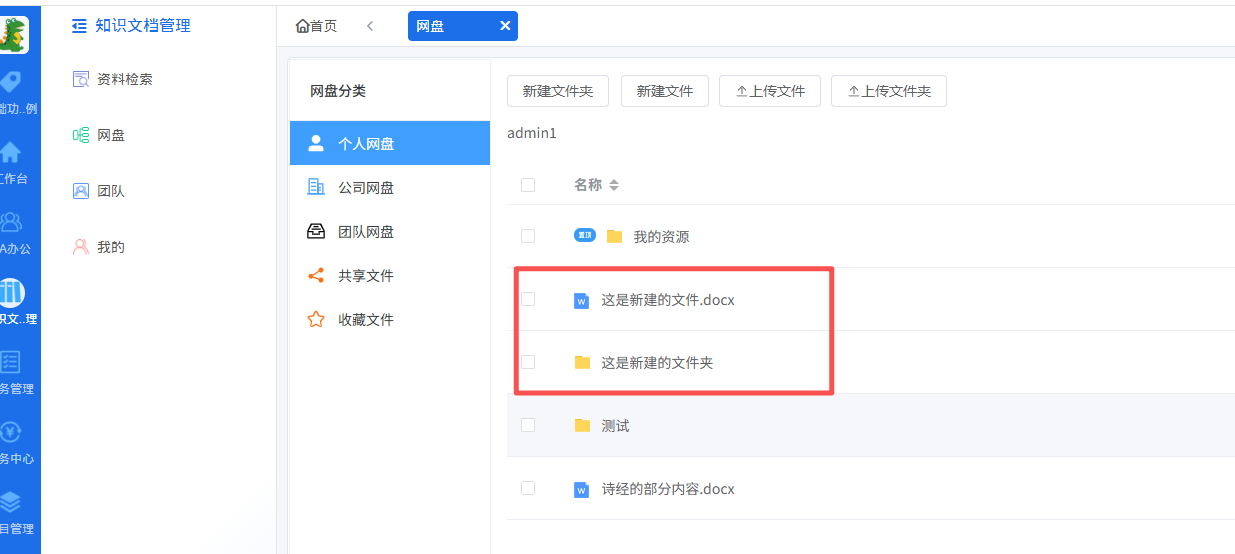Screen dimensions: 1235x554
Task: Click the 个人网盘 user icon
Action: [x=316, y=143]
